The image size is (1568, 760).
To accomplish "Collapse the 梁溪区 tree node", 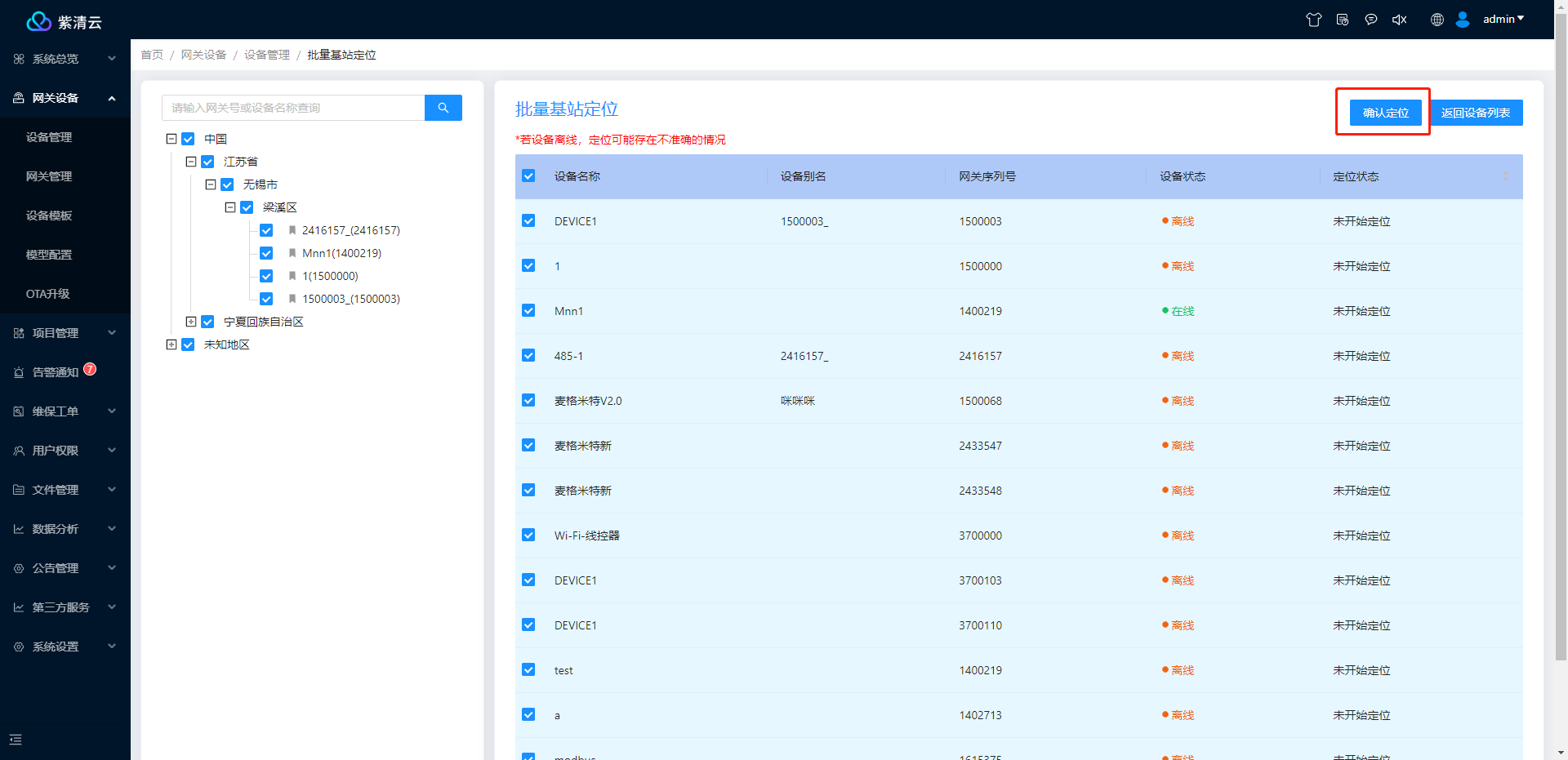I will tap(230, 207).
